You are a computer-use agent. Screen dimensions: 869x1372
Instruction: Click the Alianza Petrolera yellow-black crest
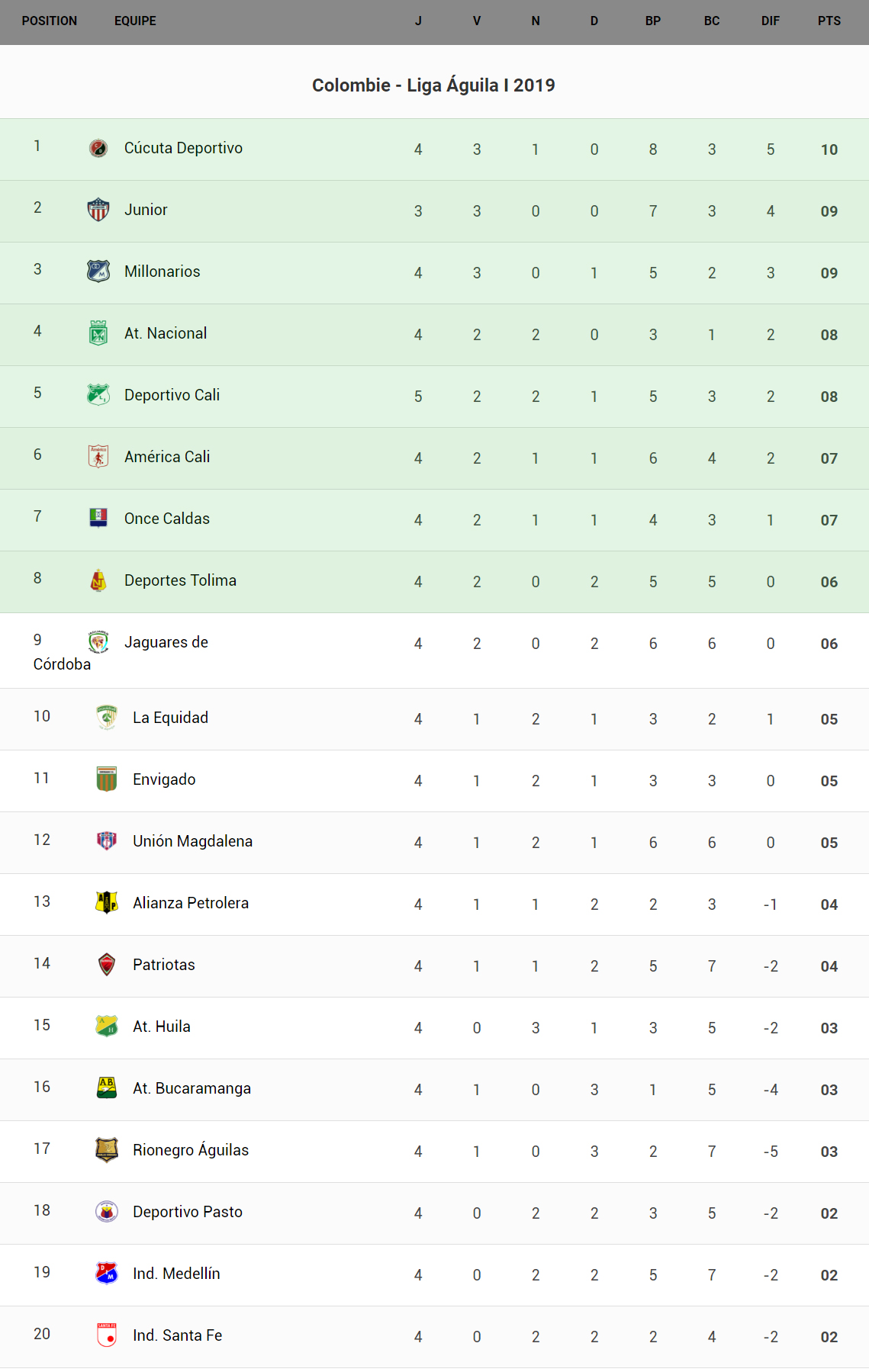click(107, 902)
